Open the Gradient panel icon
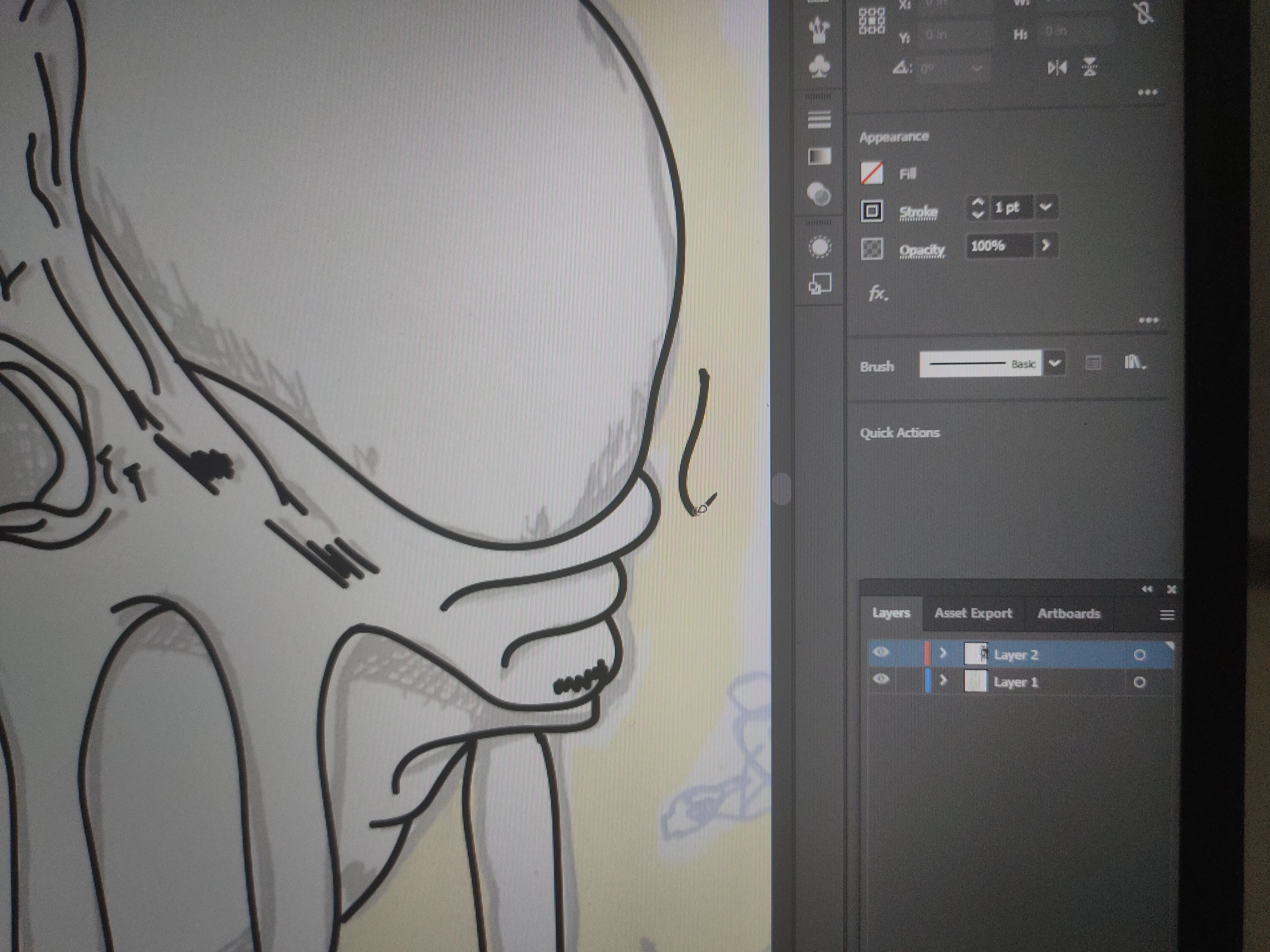 [819, 156]
